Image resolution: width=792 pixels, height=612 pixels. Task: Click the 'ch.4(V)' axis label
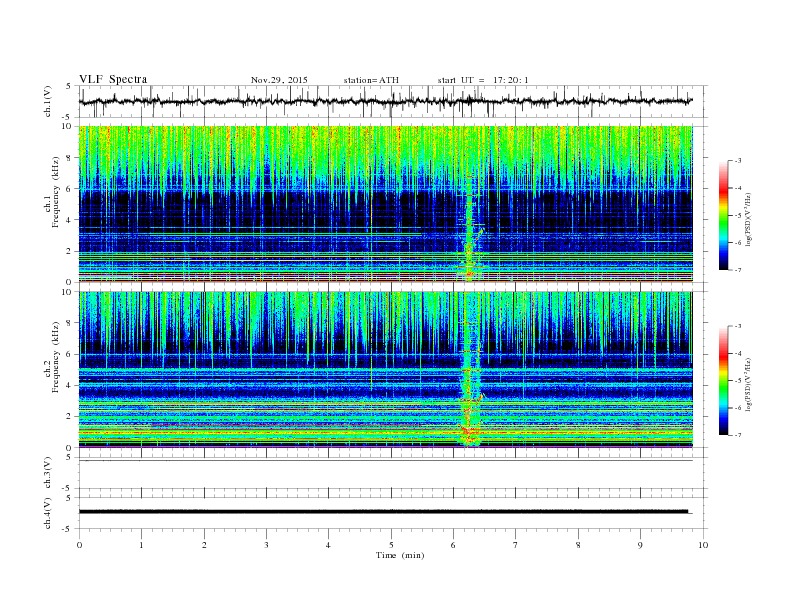(48, 513)
